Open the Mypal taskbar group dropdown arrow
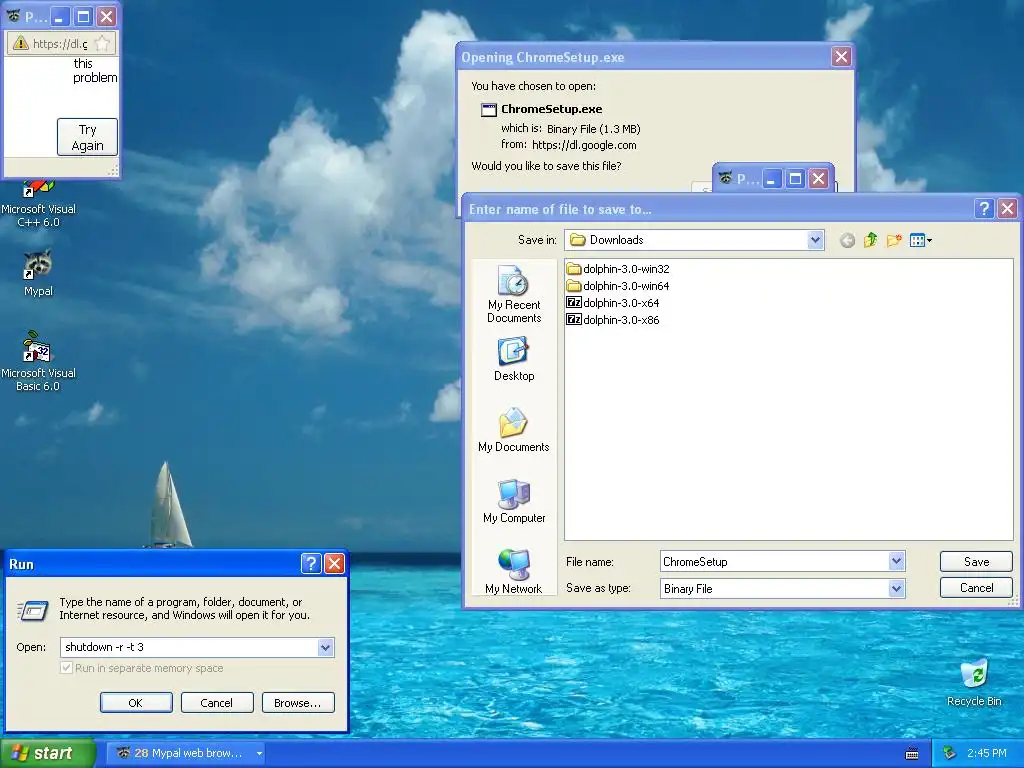Image resolution: width=1024 pixels, height=768 pixels. click(x=259, y=754)
